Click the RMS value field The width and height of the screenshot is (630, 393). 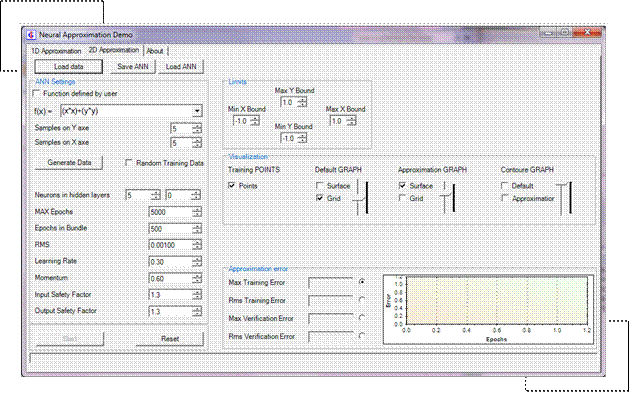tap(171, 245)
